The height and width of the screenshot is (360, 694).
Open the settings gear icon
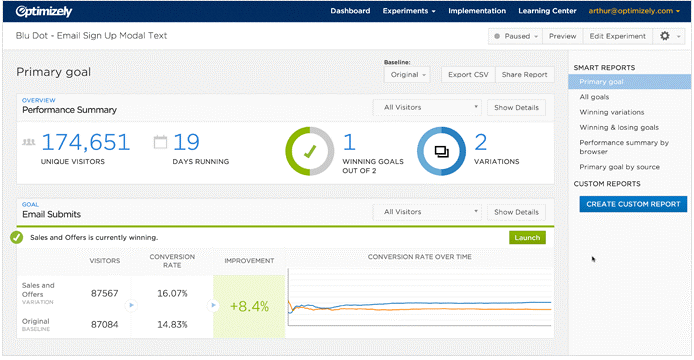click(665, 36)
